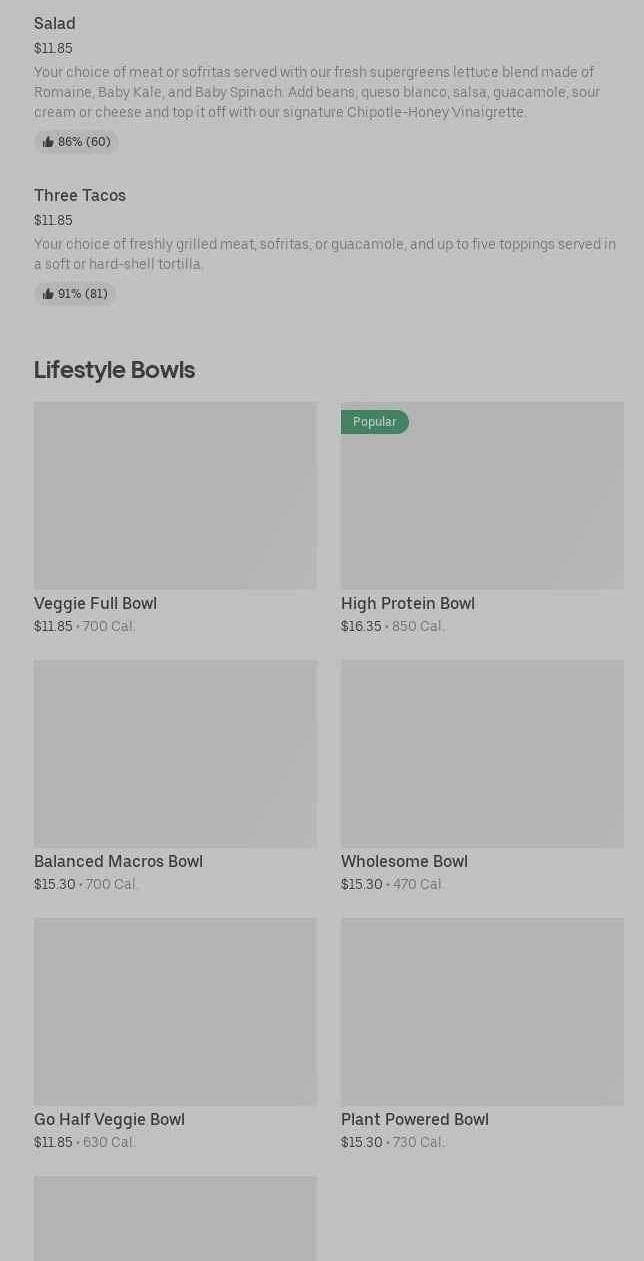Click the thumbs-up icon on Salad's rating

[48, 142]
